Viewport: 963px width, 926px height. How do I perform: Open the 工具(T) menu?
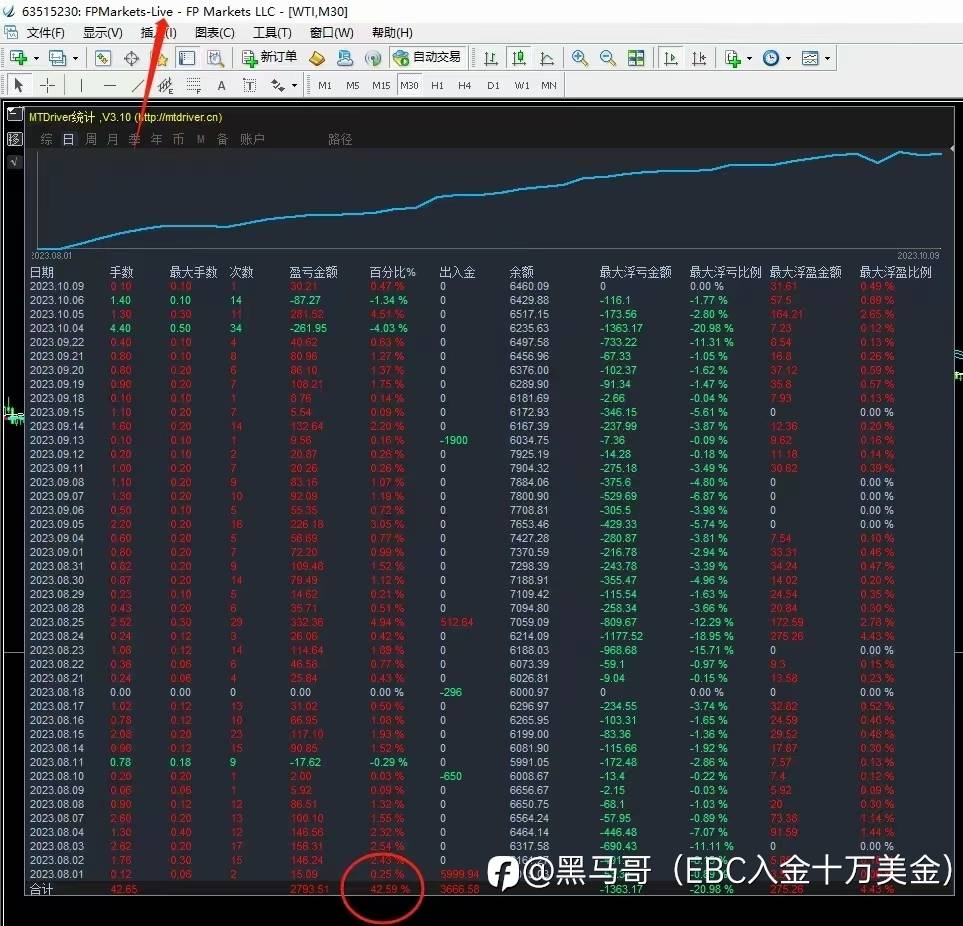pyautogui.click(x=272, y=33)
